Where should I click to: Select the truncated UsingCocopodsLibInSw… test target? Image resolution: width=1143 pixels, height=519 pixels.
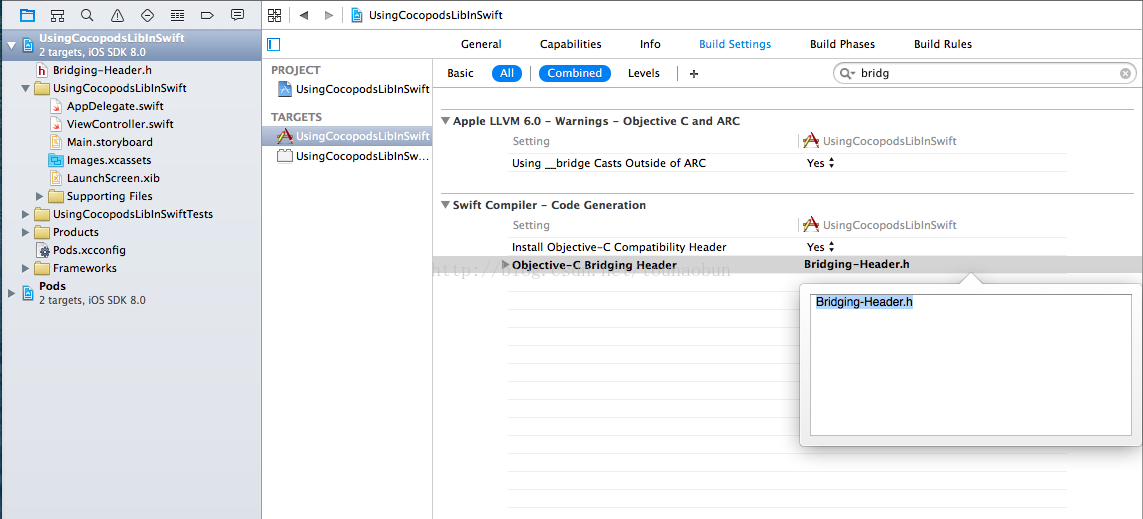354,155
